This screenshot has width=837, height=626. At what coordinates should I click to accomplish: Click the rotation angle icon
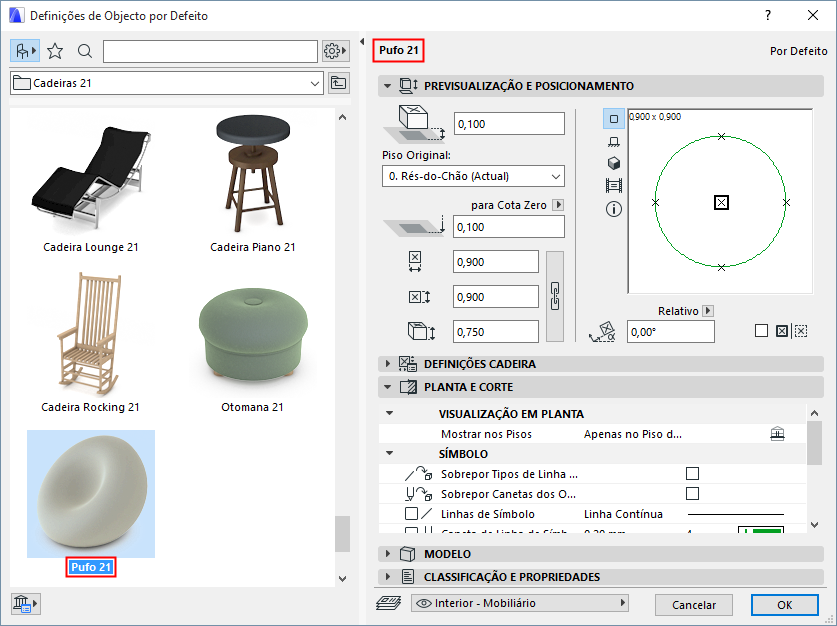pyautogui.click(x=602, y=331)
